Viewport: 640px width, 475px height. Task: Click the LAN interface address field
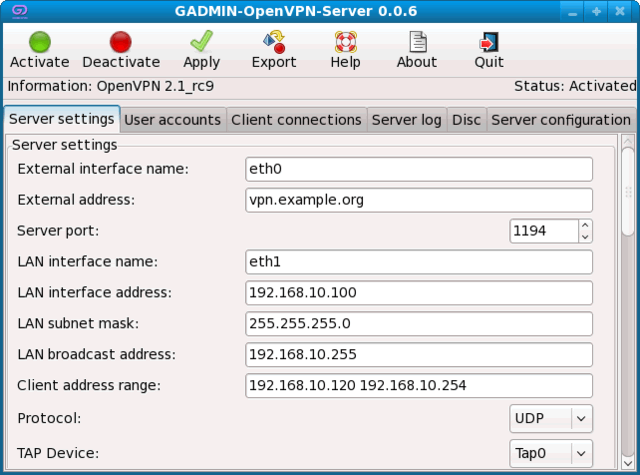click(419, 293)
